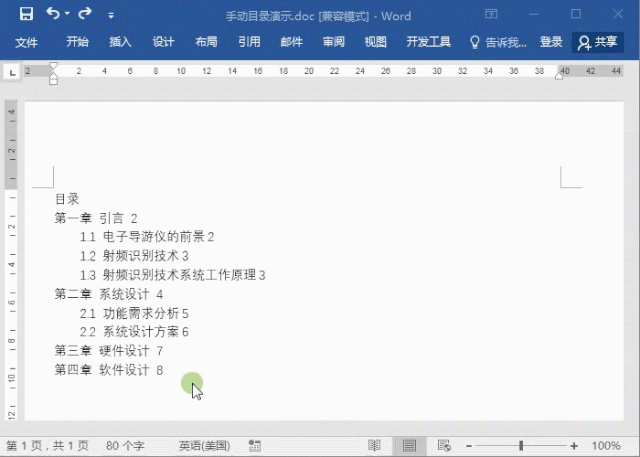Click the 共享 share button
This screenshot has height=457, width=640.
coord(598,42)
